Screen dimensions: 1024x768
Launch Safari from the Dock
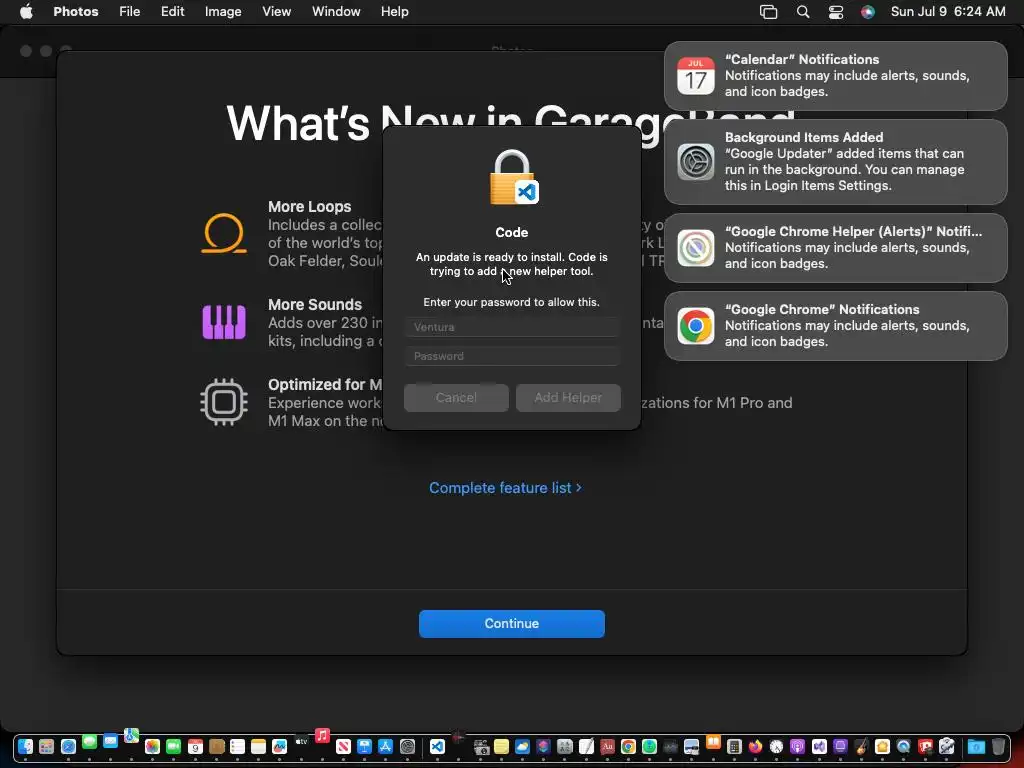coord(68,746)
